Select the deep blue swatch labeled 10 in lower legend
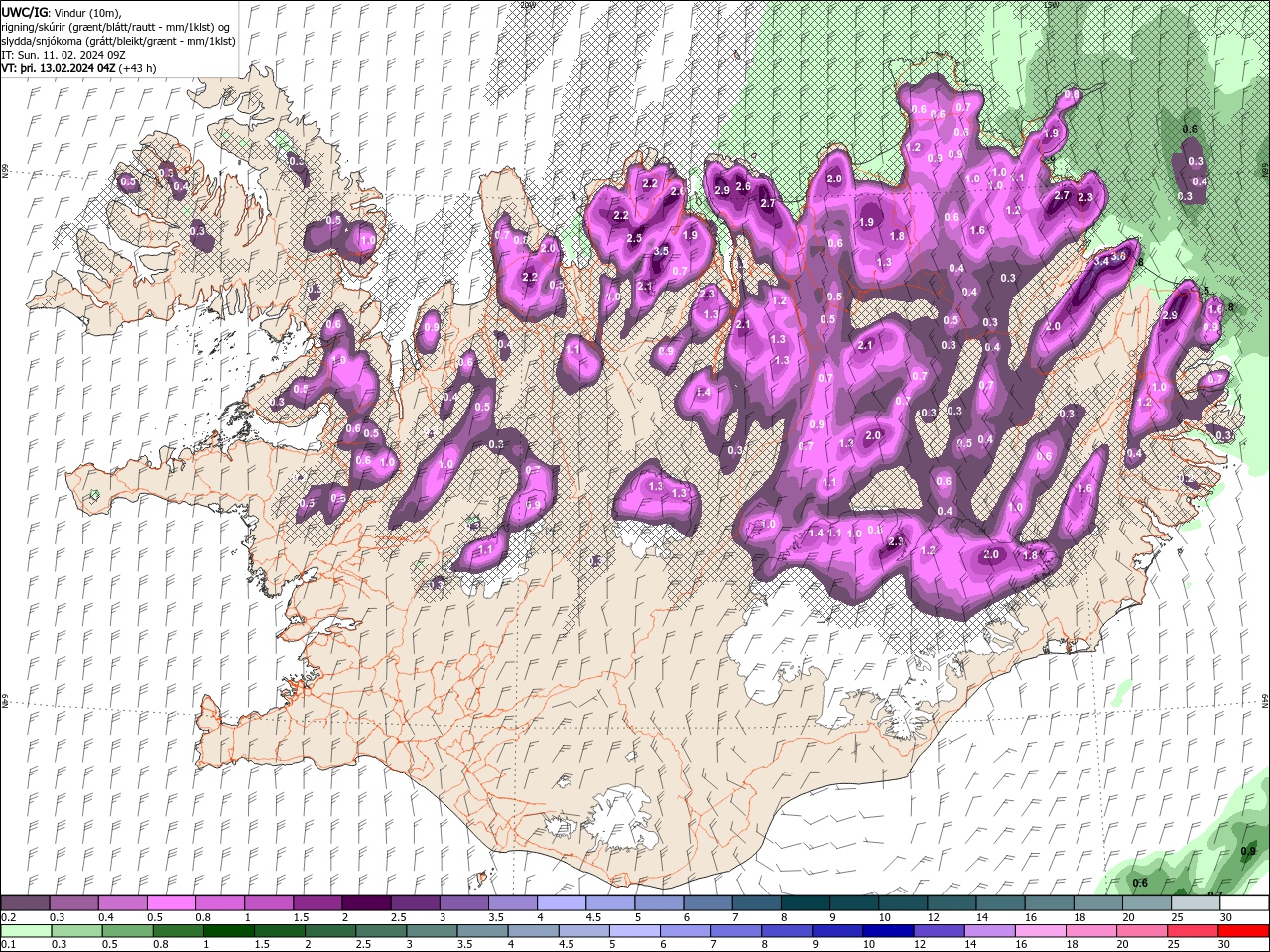 tap(888, 931)
